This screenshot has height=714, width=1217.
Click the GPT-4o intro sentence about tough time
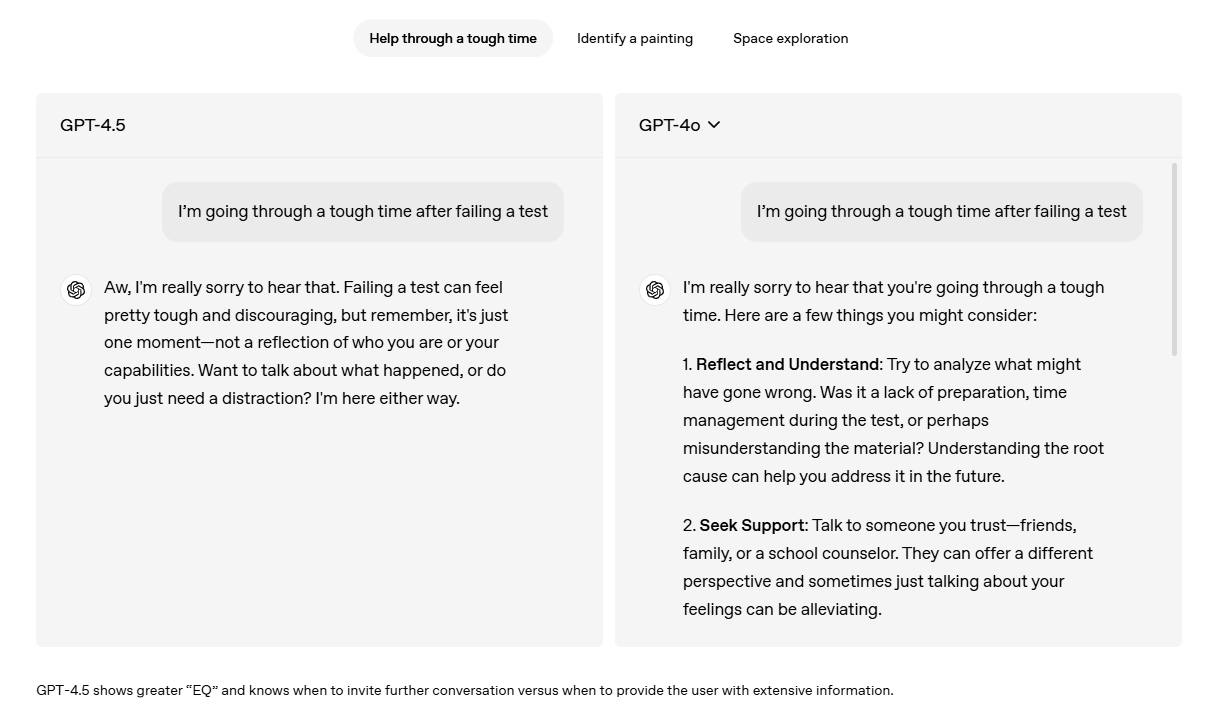coord(894,301)
